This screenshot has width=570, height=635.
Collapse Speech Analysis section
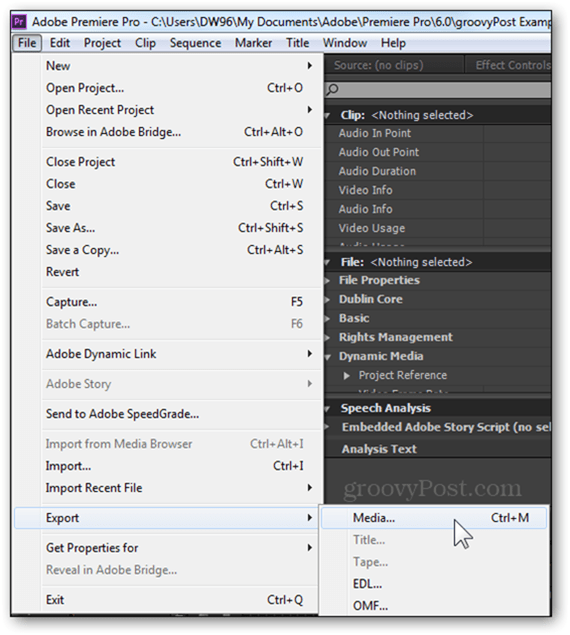coord(327,409)
